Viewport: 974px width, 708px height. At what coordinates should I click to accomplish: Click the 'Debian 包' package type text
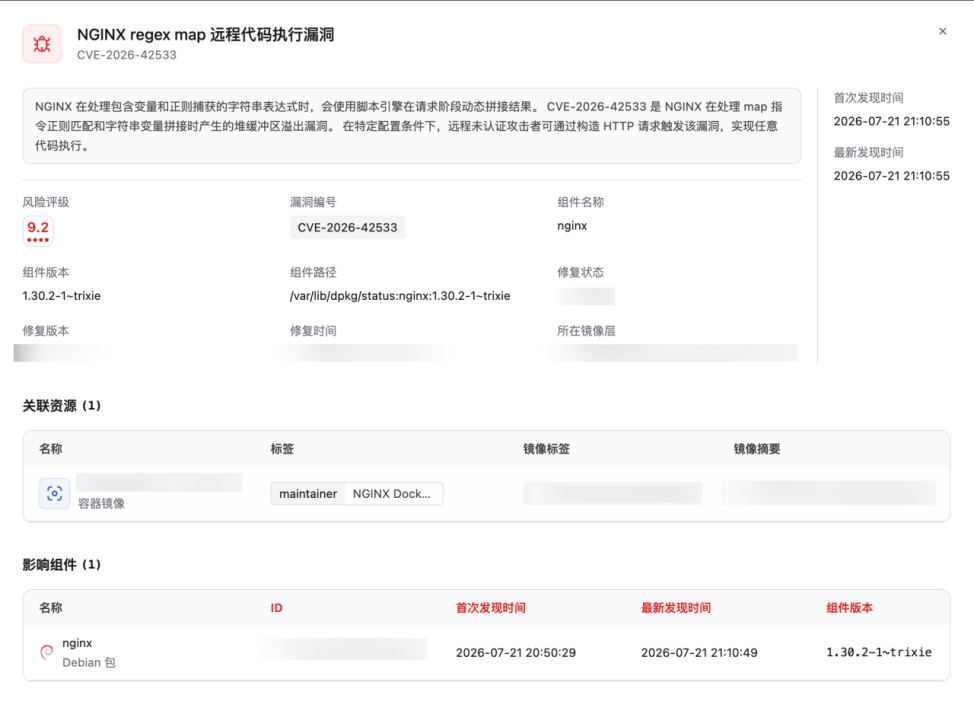pos(89,663)
